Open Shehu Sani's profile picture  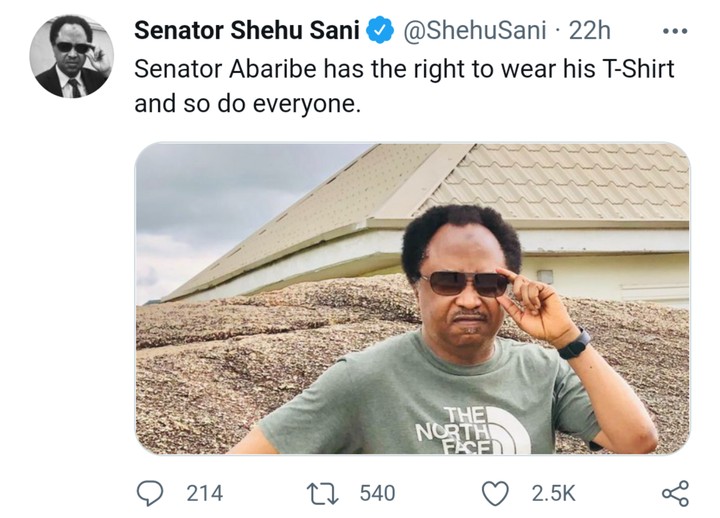[72, 56]
